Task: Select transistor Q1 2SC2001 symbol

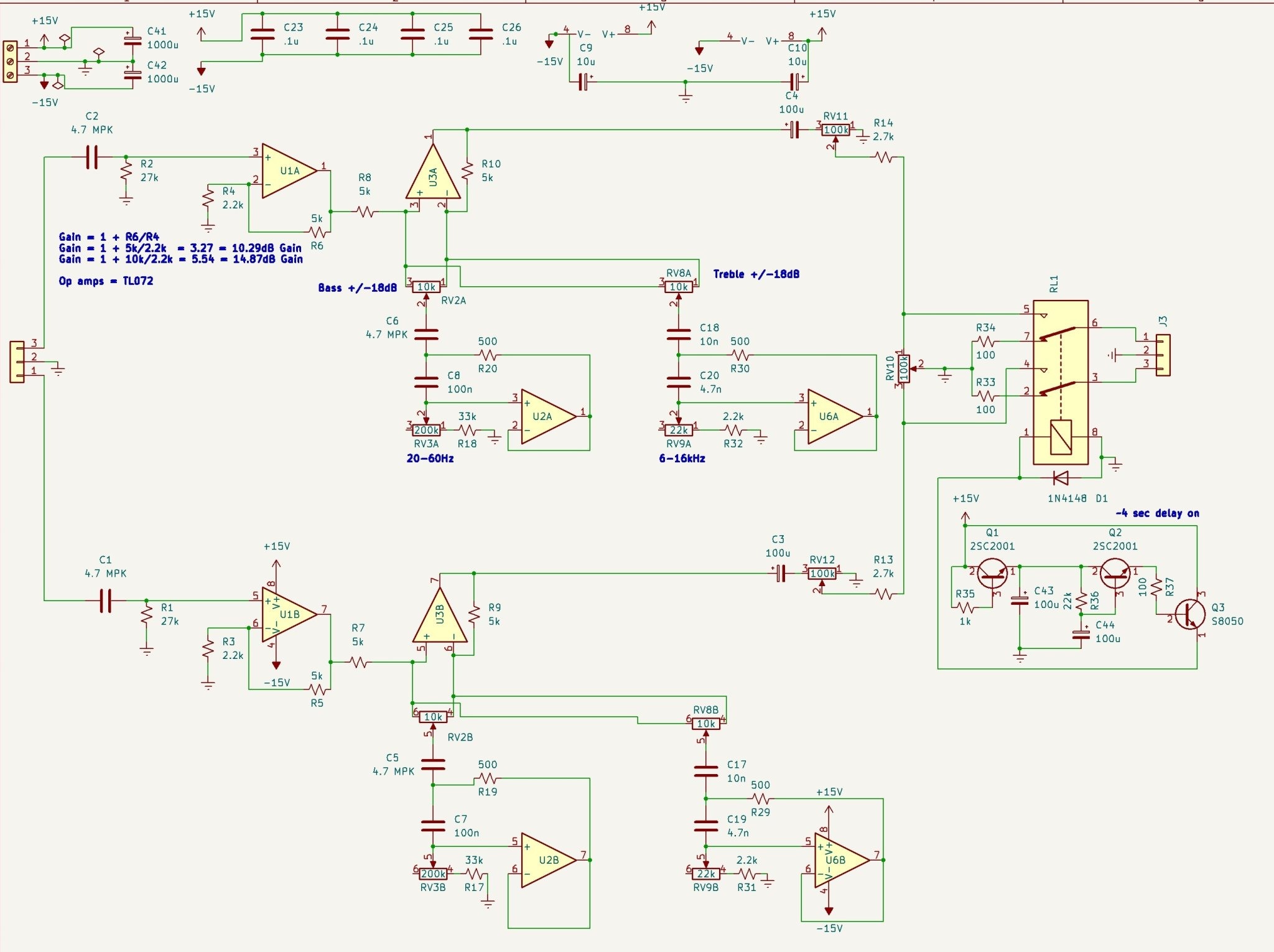Action: coord(992,574)
